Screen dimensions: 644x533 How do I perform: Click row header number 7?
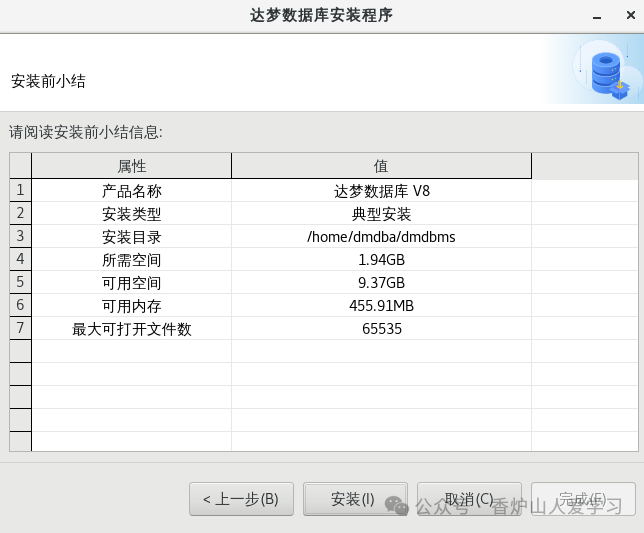pos(20,328)
